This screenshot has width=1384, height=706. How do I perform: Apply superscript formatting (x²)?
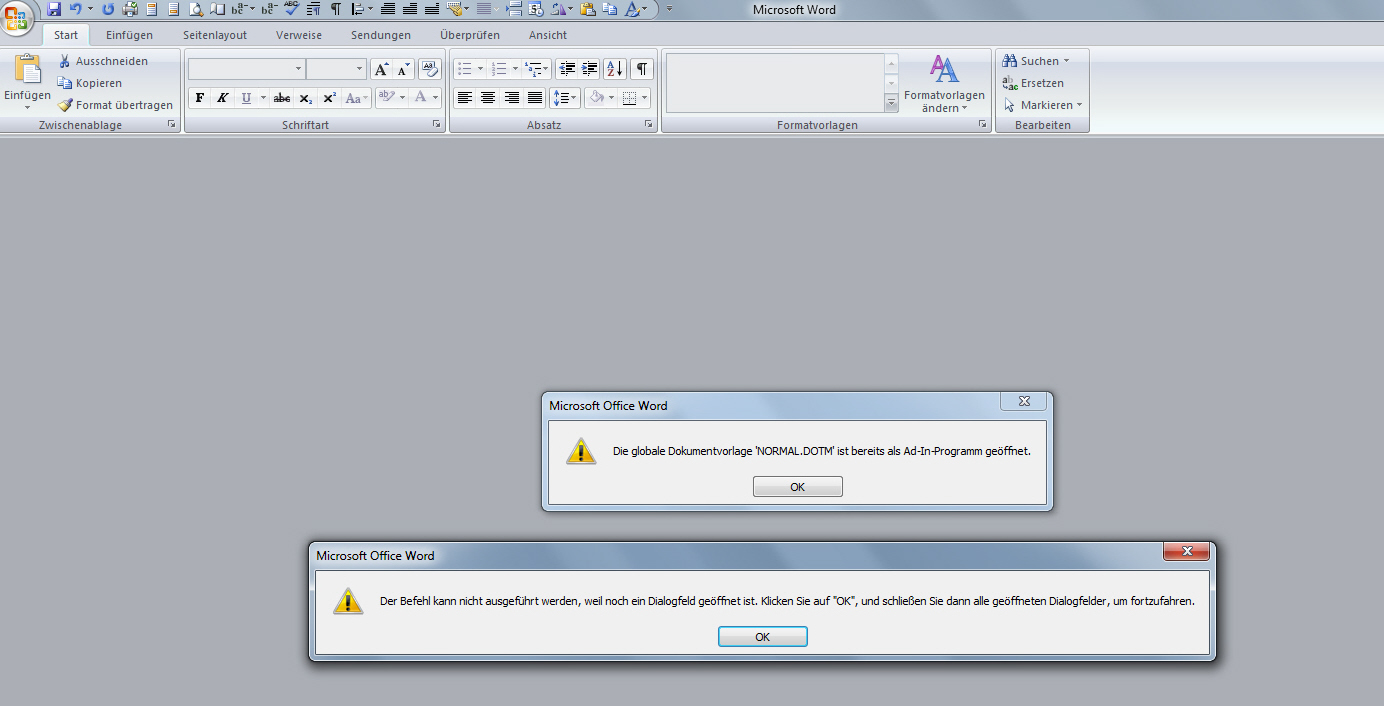click(330, 98)
